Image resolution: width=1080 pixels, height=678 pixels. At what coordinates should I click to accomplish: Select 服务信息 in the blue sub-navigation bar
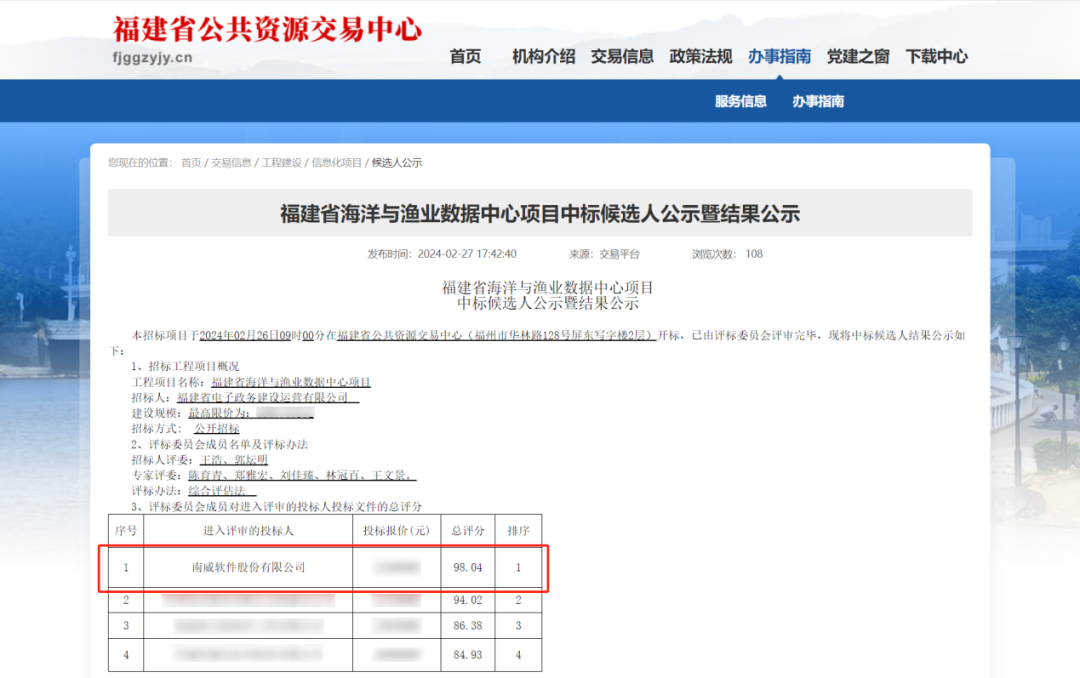(740, 101)
